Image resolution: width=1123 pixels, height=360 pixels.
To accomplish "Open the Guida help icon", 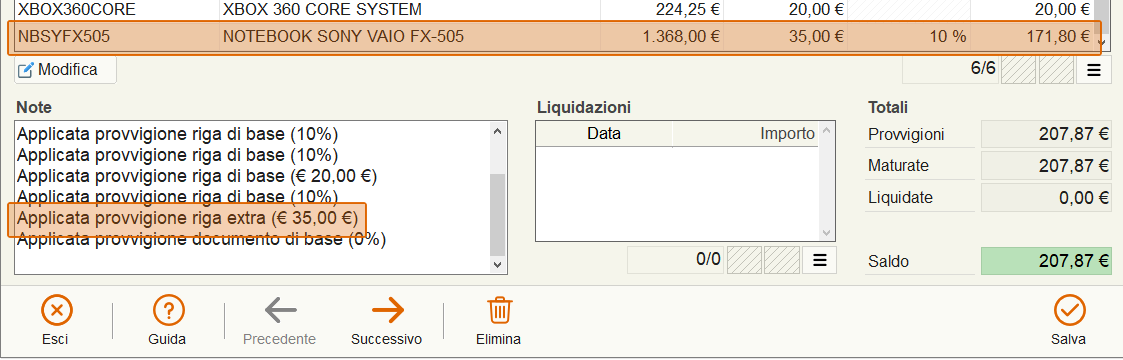I will 168,311.
